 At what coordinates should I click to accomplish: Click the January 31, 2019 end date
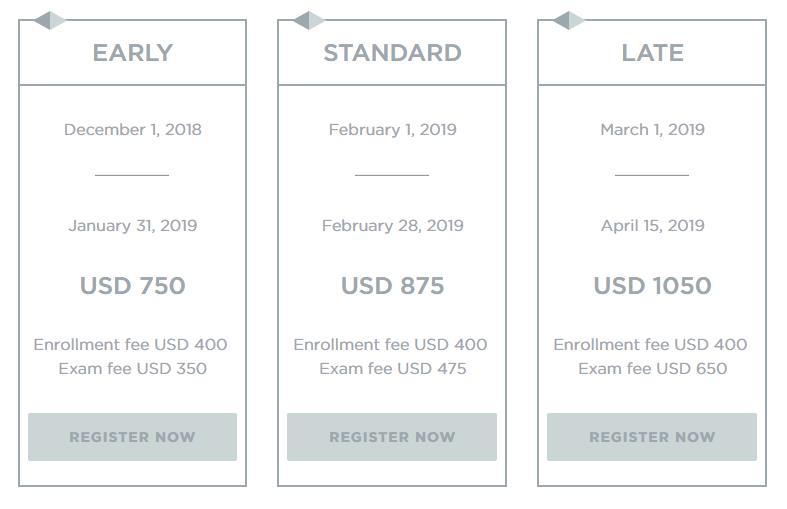(132, 225)
